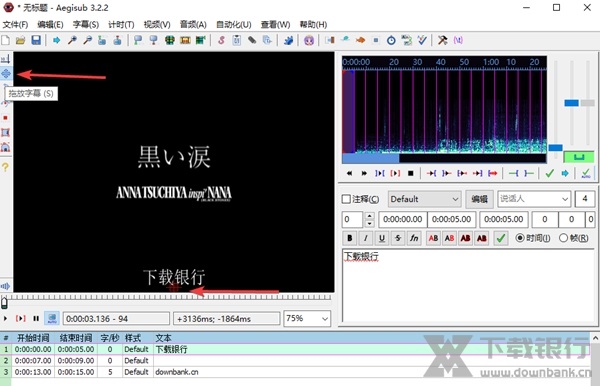Open the Shift Times clock icon

tap(391, 40)
